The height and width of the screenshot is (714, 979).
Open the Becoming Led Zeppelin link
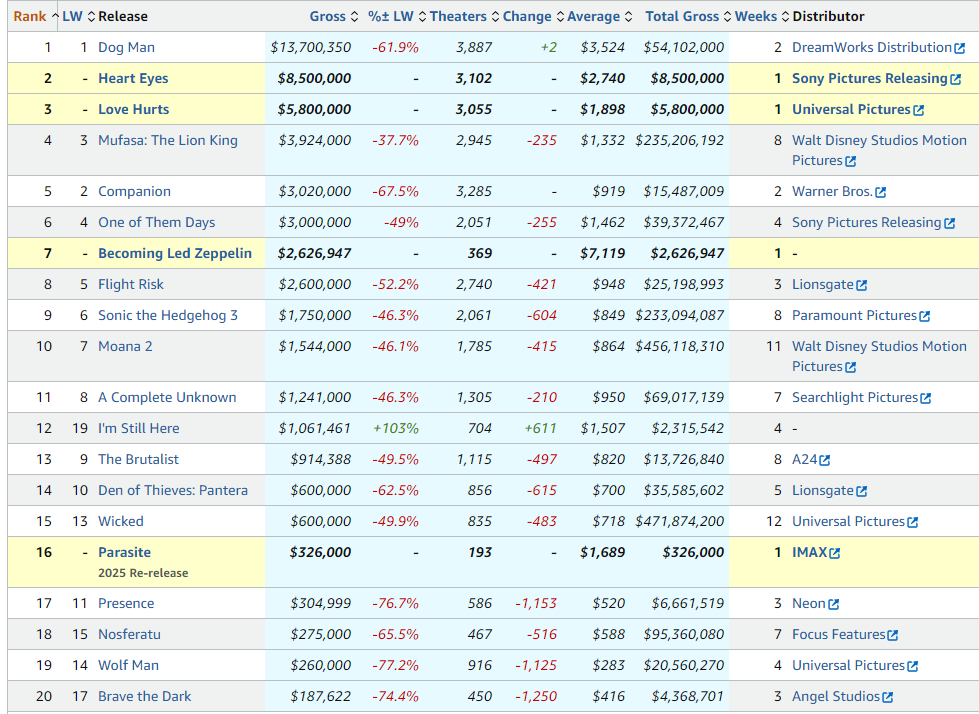175,253
